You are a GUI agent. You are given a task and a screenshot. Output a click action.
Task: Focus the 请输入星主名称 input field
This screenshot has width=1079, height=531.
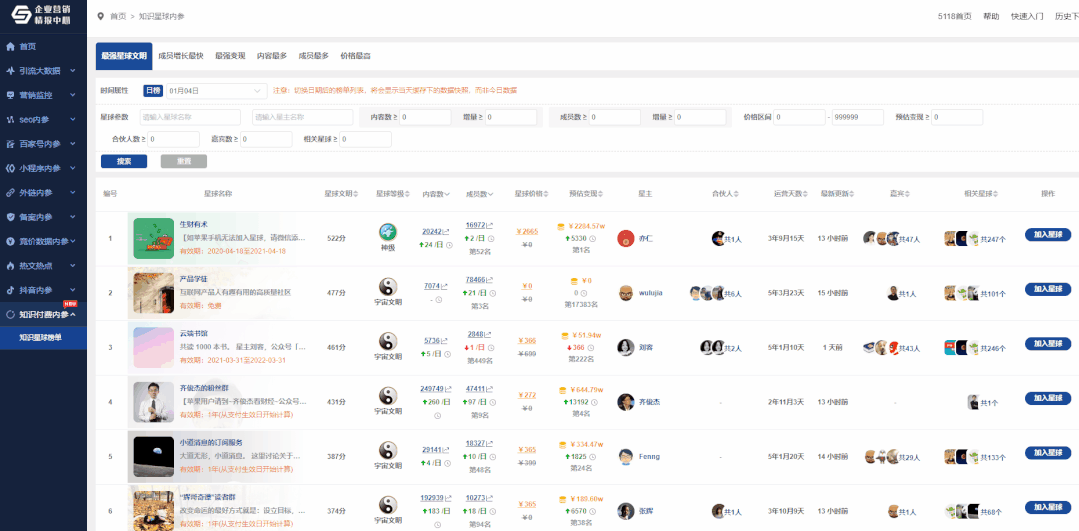click(x=302, y=118)
